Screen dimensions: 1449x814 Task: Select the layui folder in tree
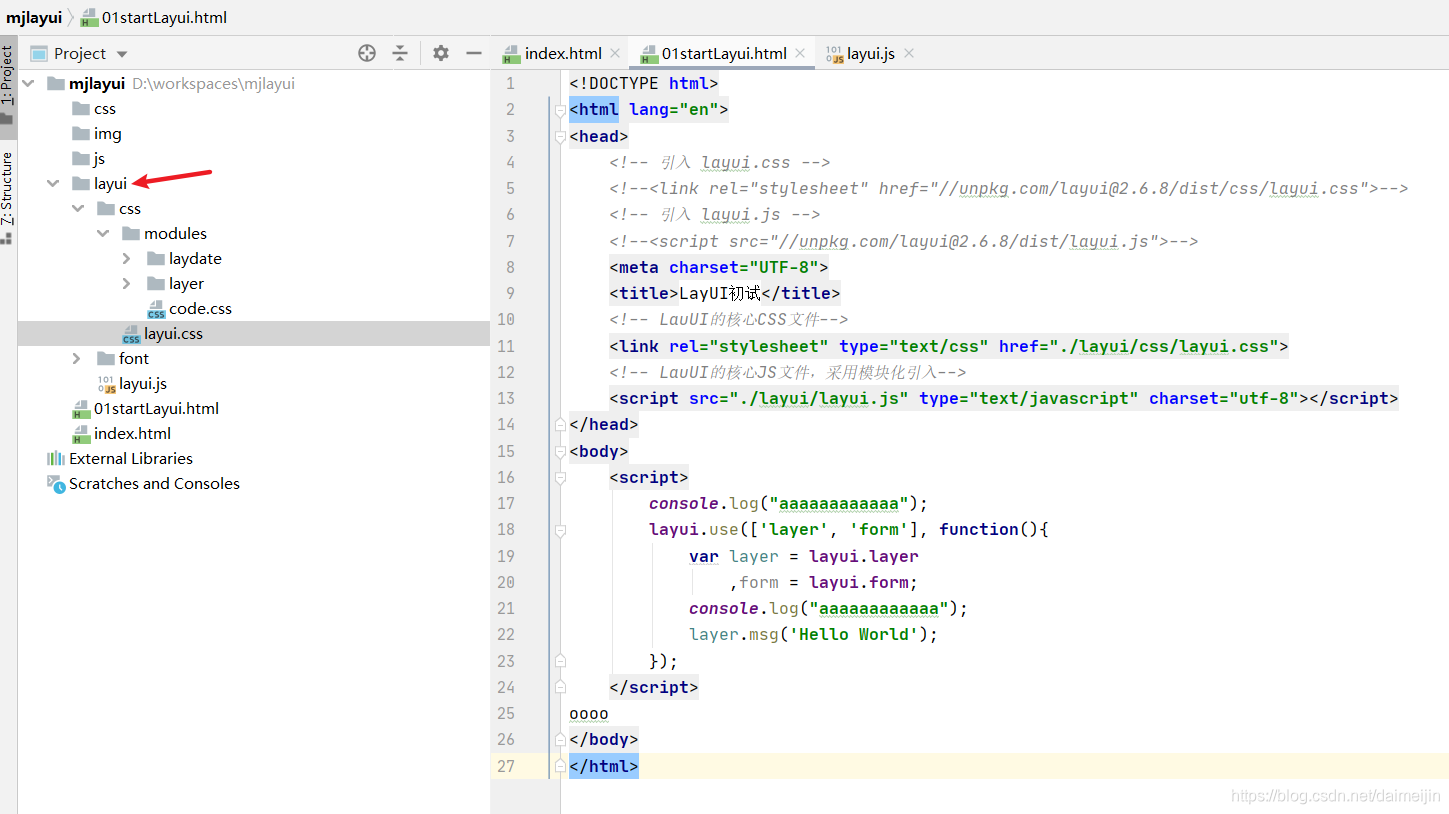[110, 184]
